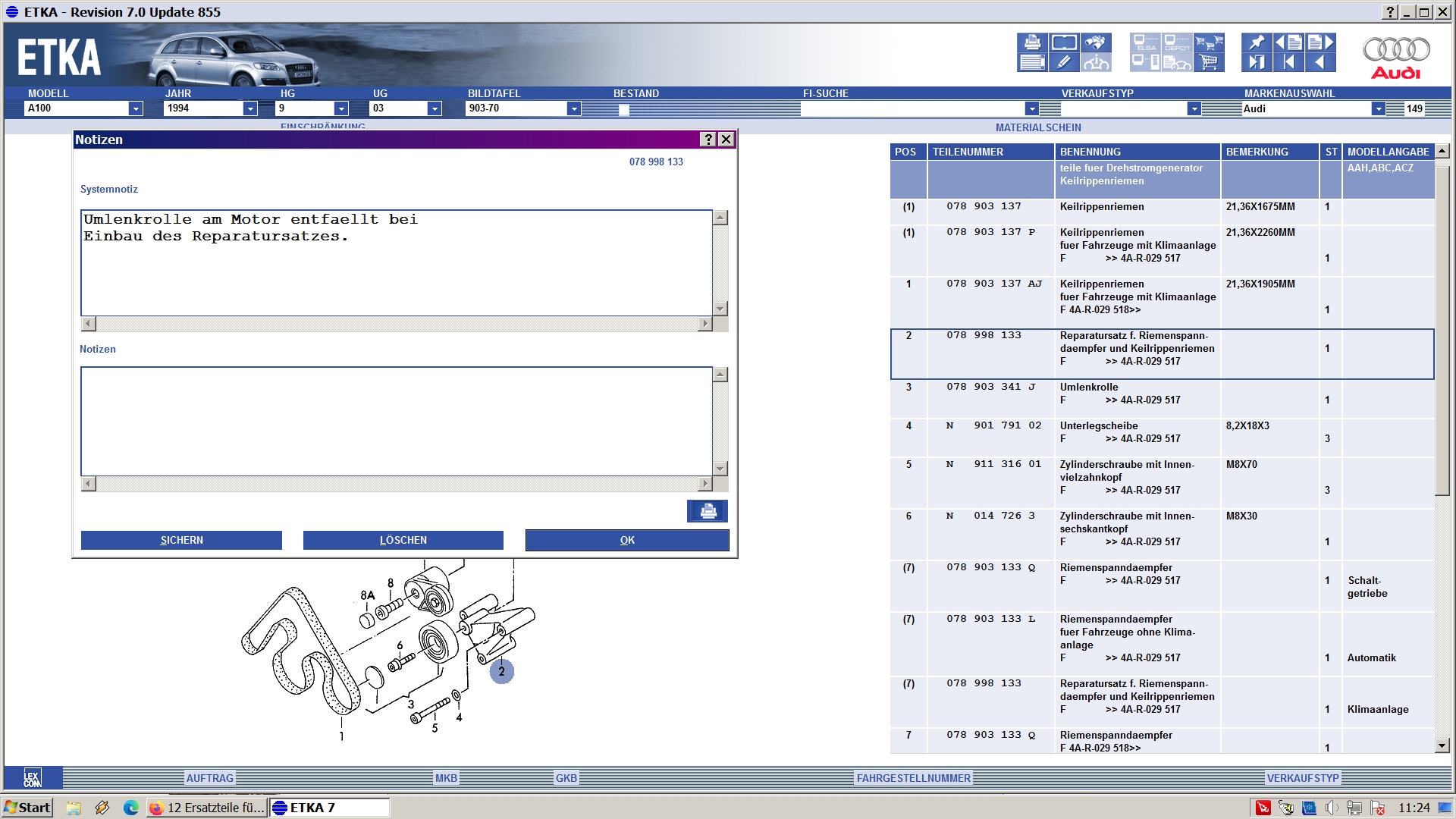Open the binoculars search tool
Image resolution: width=1456 pixels, height=819 pixels.
pos(1095,42)
